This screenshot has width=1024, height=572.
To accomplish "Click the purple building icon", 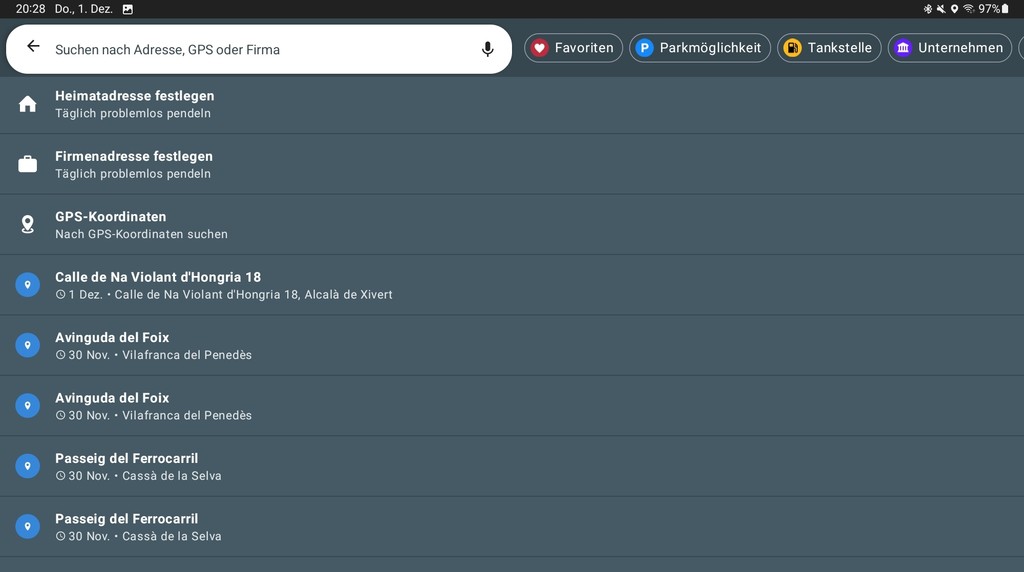I will tap(903, 48).
